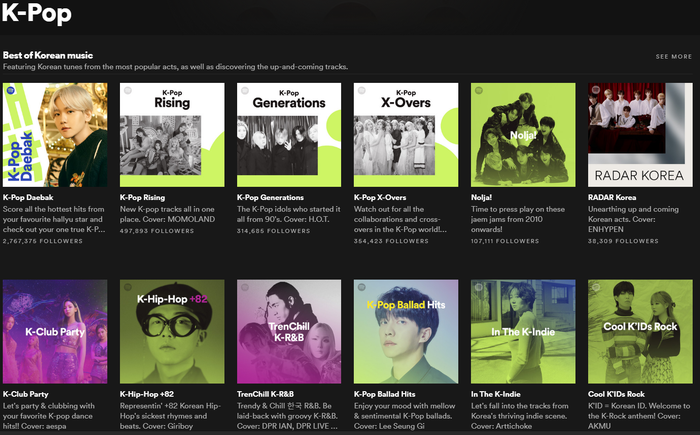Click the 'Cover: Arttichoke' description text

[501, 426]
